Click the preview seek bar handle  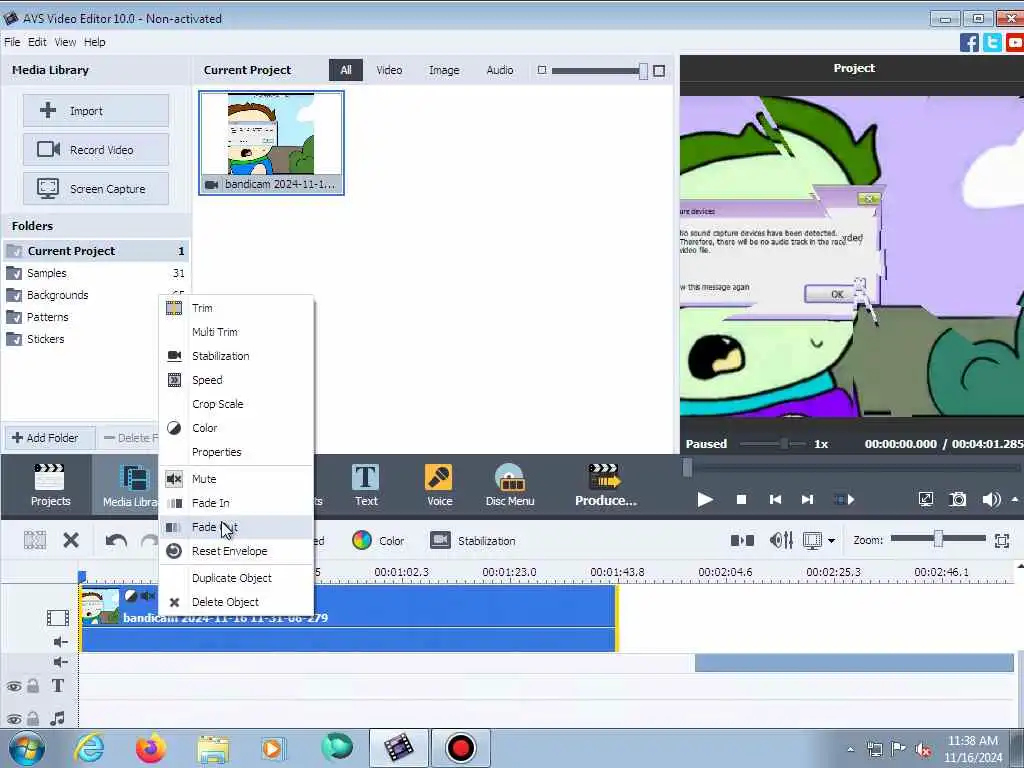coord(687,468)
